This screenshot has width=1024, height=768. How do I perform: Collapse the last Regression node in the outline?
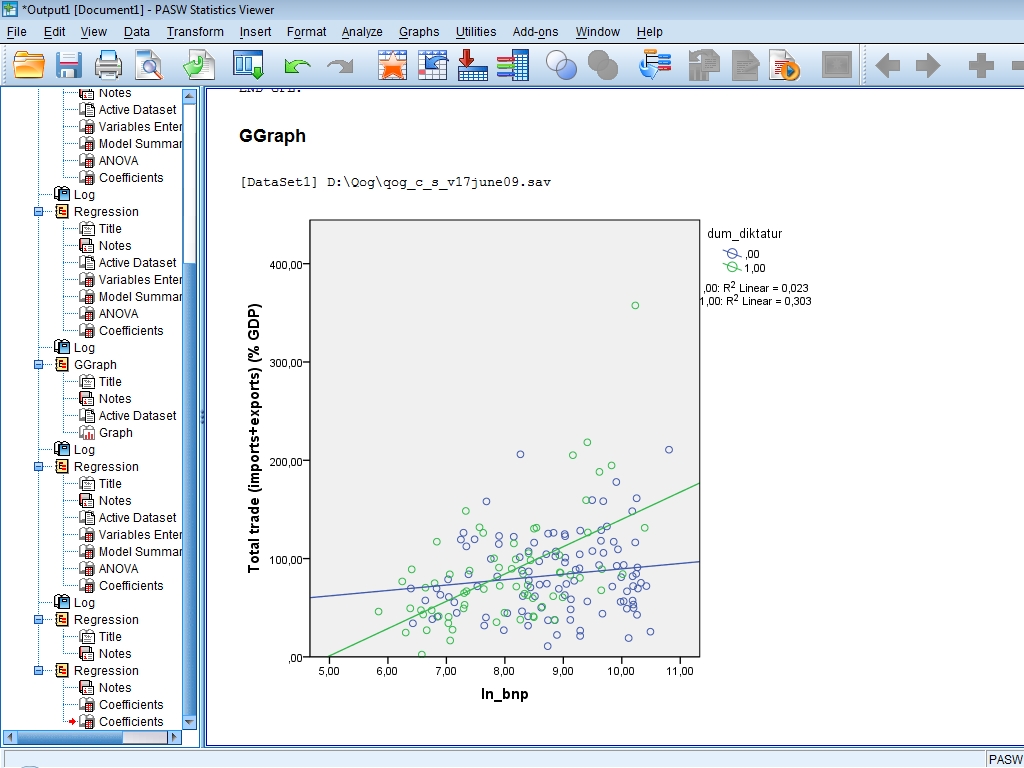point(39,671)
